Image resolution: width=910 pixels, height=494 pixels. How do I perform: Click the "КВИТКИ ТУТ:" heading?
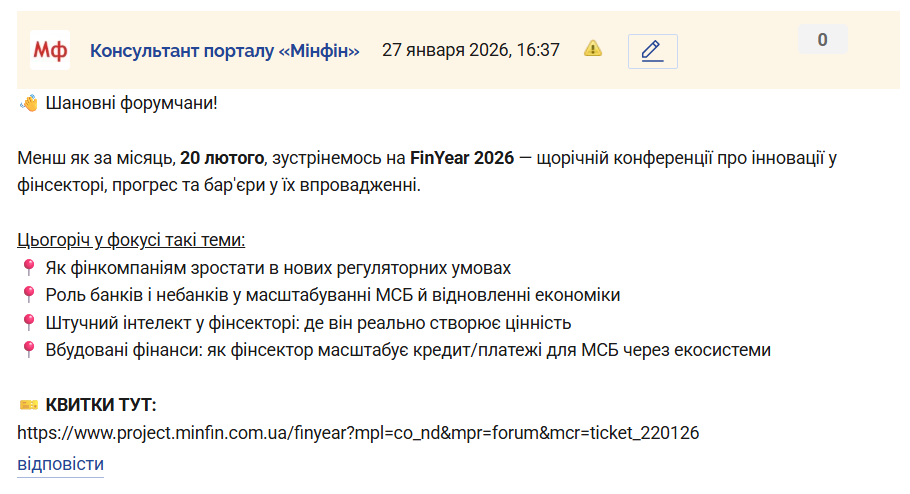(101, 405)
